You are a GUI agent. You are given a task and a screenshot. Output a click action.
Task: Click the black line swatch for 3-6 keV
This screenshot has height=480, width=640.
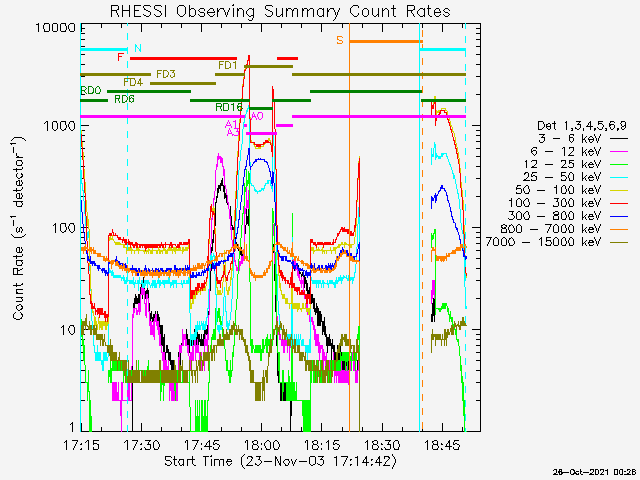coord(619,139)
